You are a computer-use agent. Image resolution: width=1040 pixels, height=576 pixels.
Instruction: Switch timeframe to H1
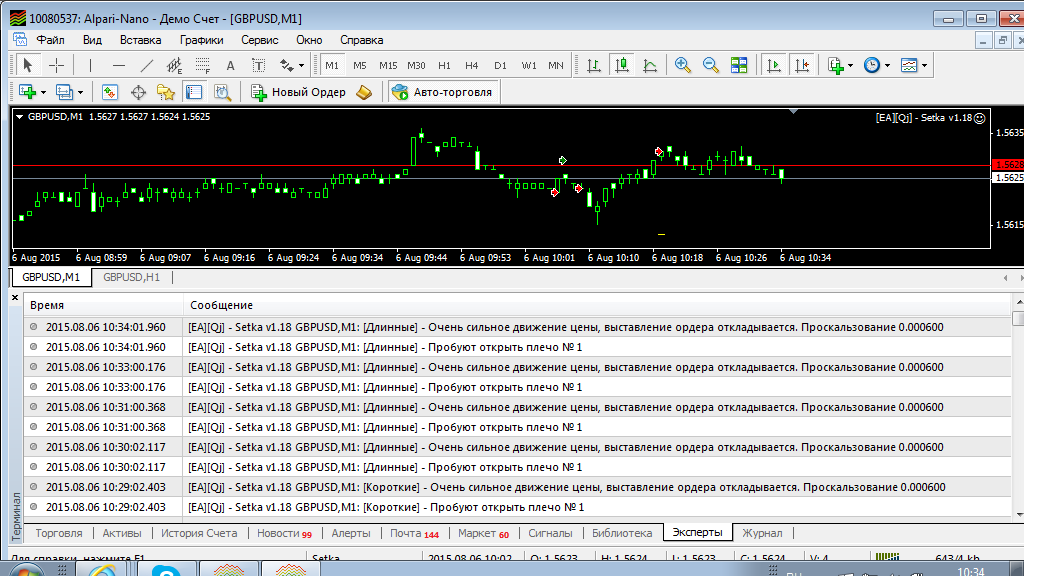click(444, 65)
